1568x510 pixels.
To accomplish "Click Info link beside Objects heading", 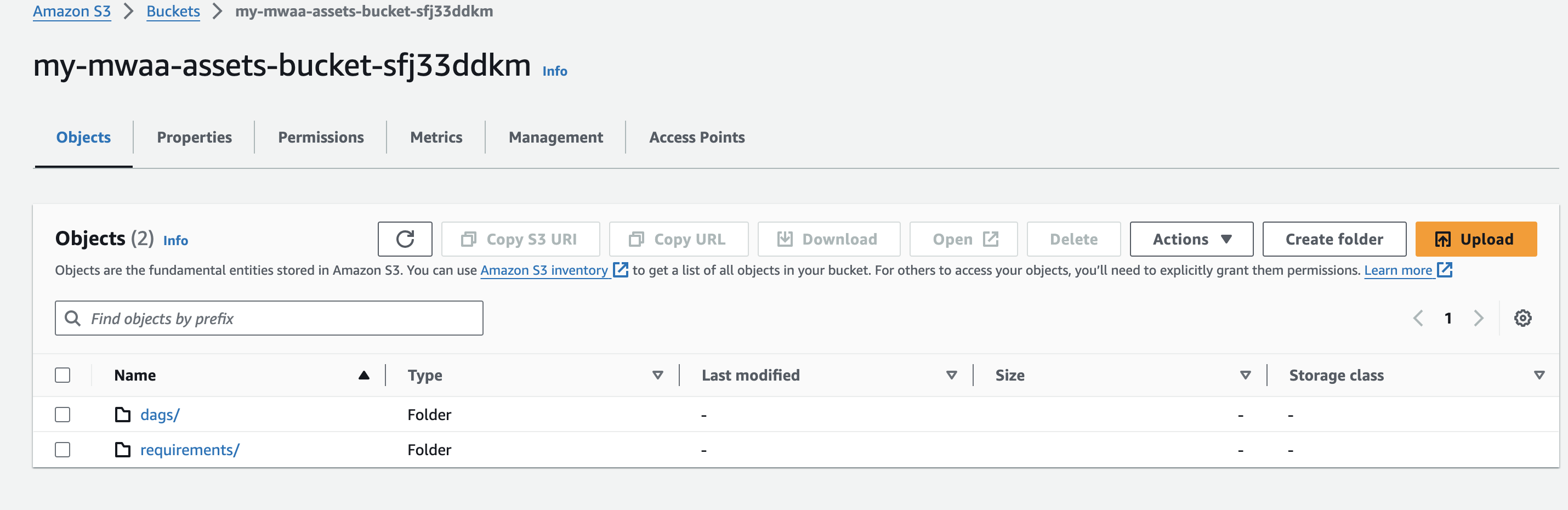I will point(175,240).
